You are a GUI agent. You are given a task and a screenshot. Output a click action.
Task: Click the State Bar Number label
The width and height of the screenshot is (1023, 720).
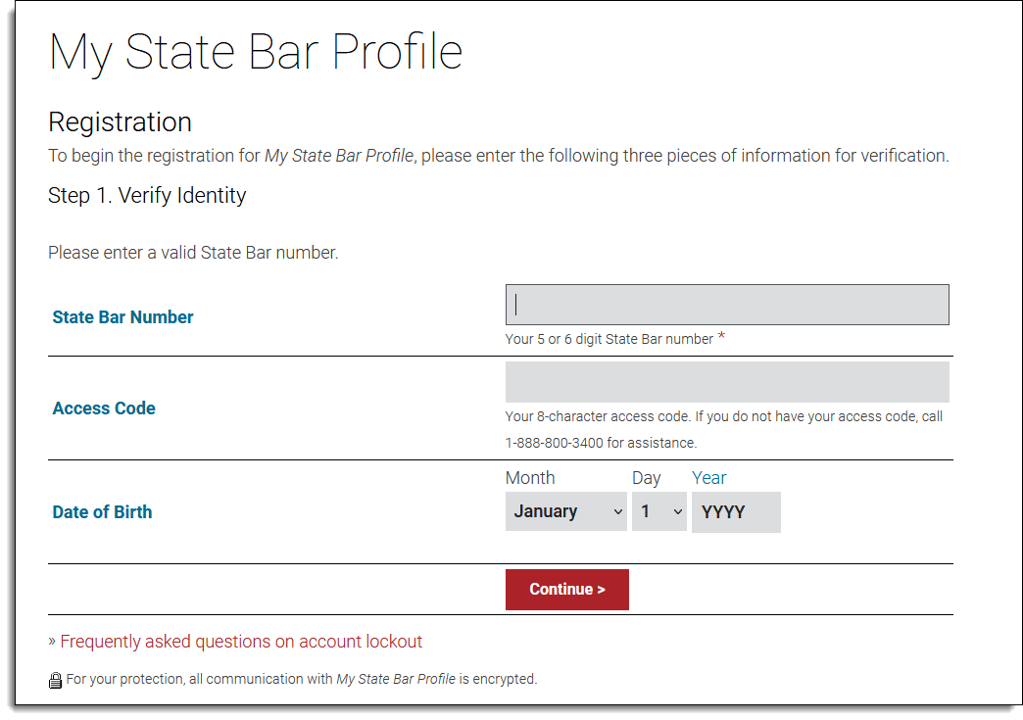click(x=122, y=317)
